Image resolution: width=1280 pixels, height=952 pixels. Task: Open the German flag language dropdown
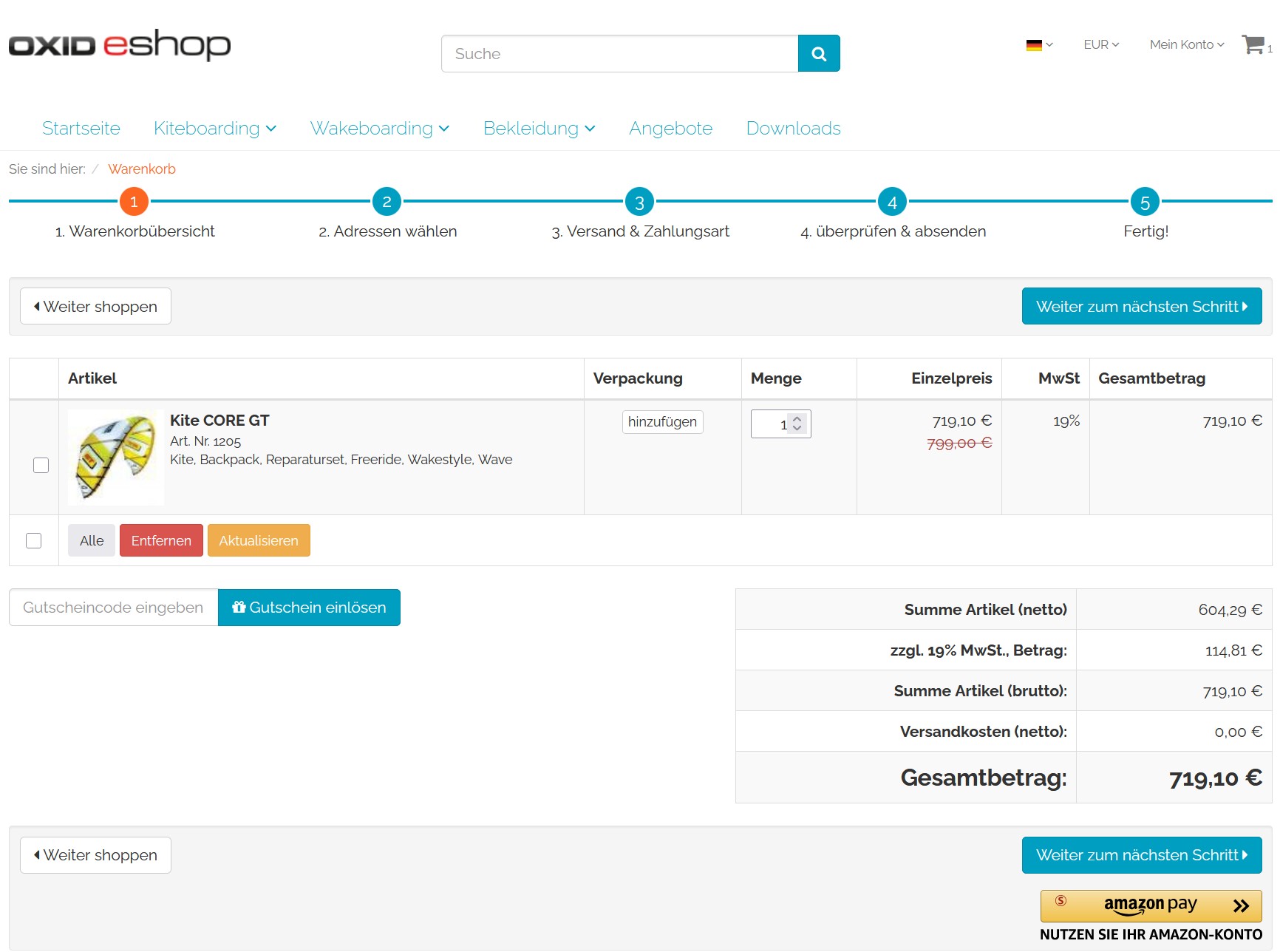coord(1039,45)
